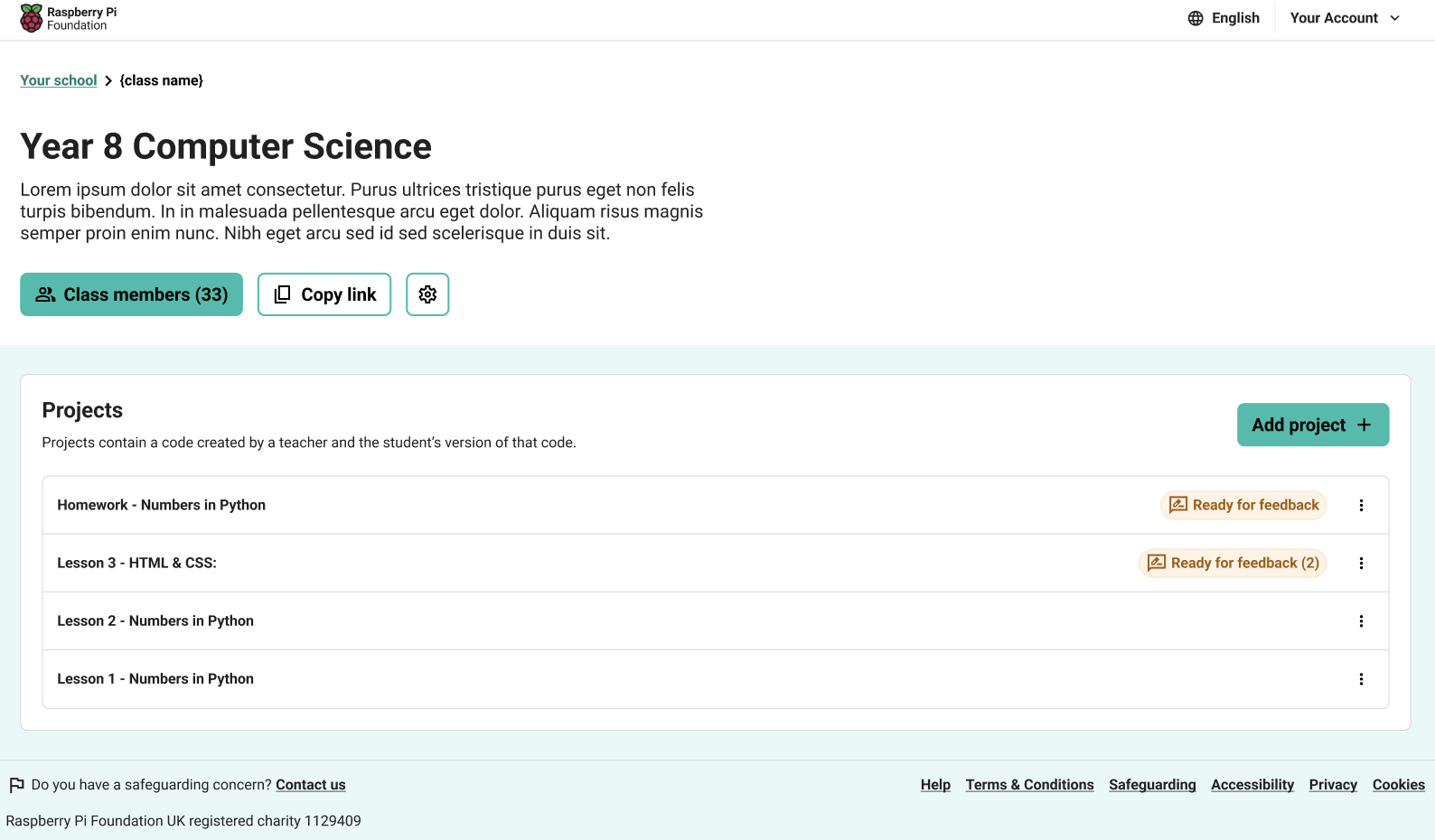The height and width of the screenshot is (840, 1435).
Task: Open the Help page from footer
Action: (935, 785)
